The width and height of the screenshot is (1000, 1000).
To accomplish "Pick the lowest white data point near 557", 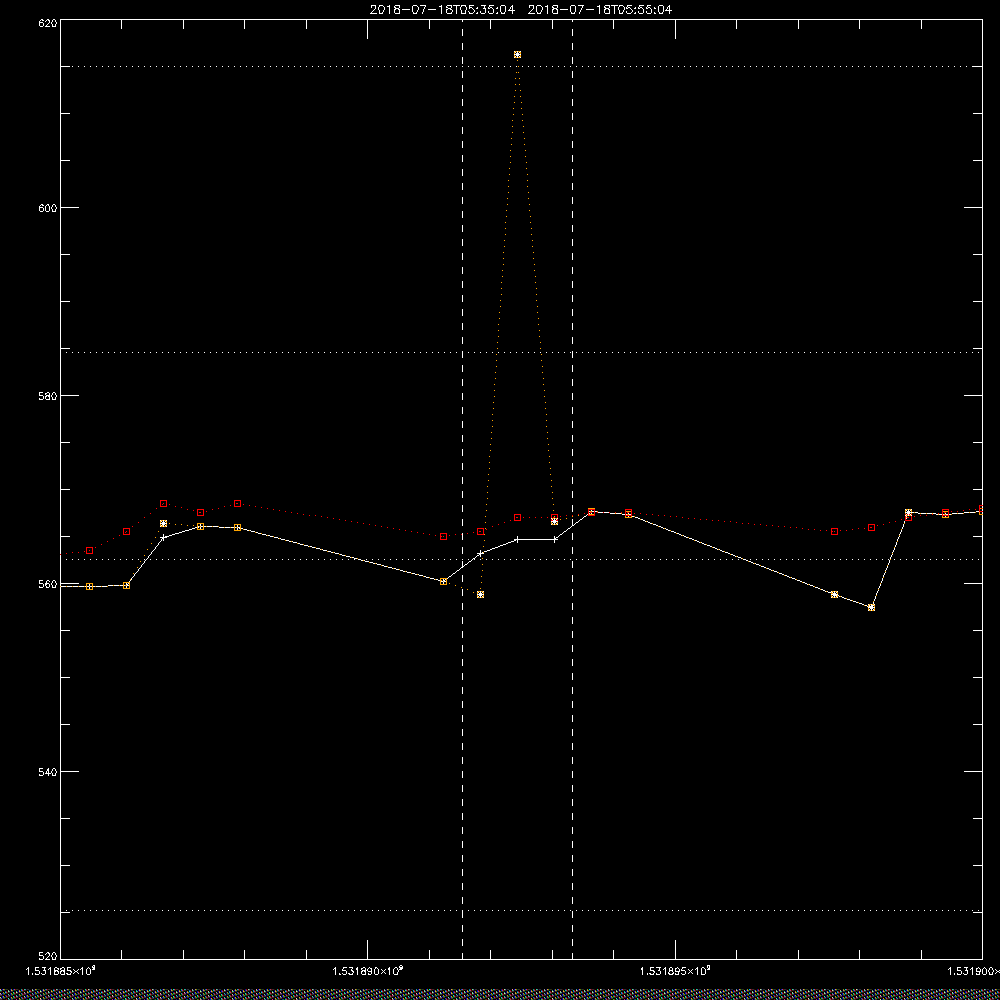I will (x=871, y=607).
